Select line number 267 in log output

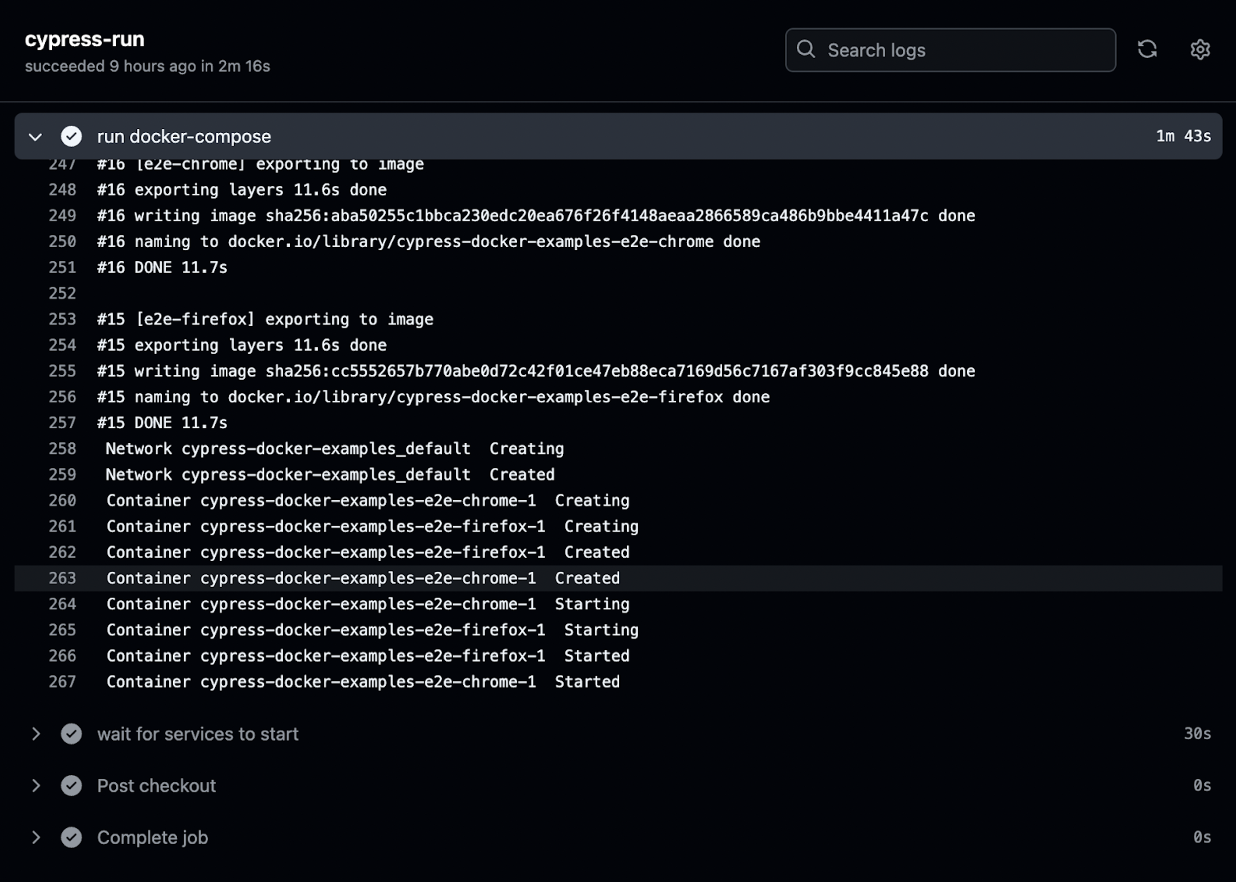62,682
